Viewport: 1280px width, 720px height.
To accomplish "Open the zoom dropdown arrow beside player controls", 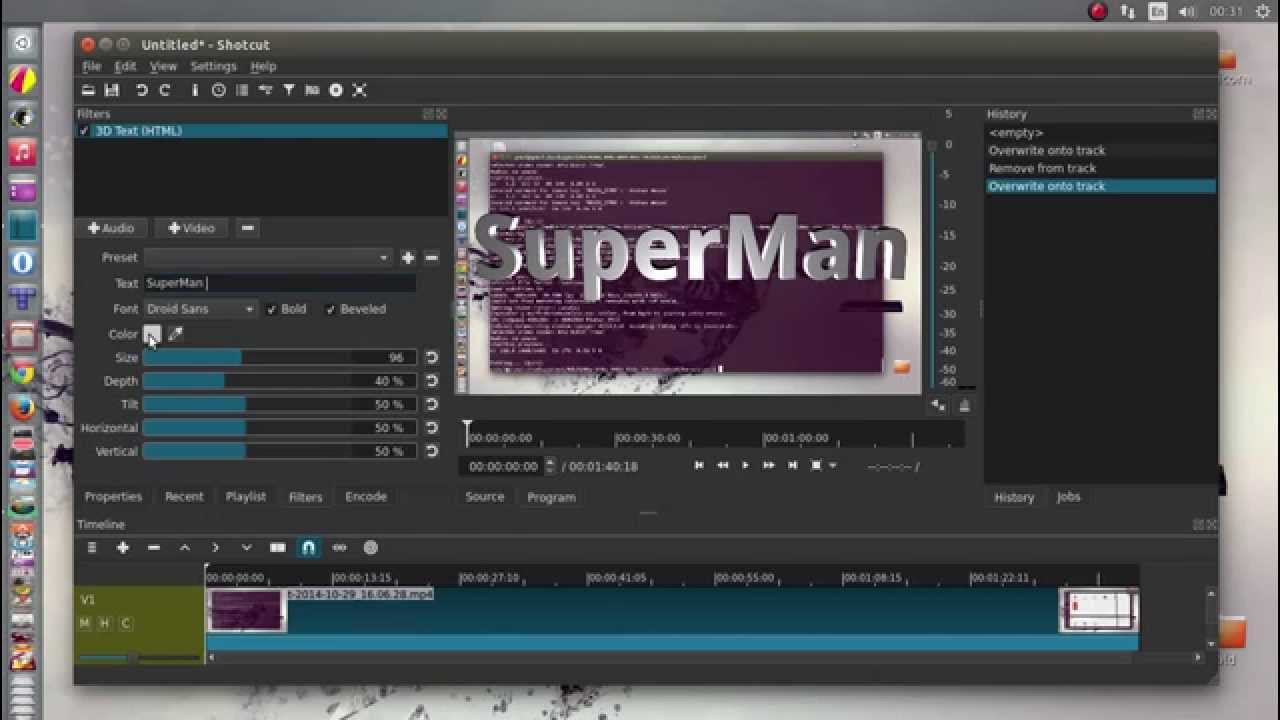I will (832, 466).
